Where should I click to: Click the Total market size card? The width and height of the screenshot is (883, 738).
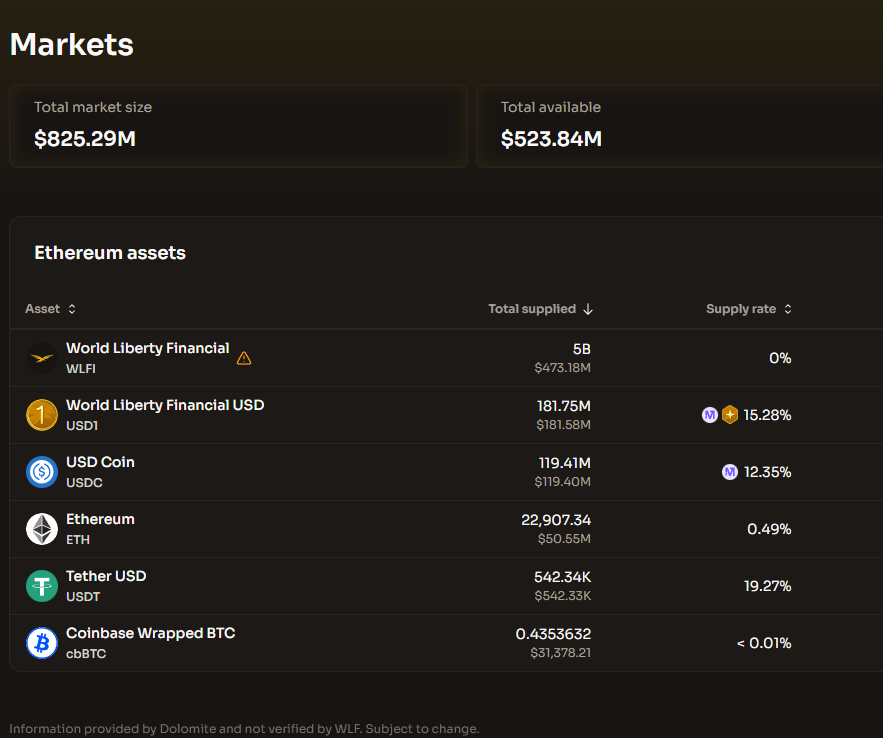tap(238, 126)
